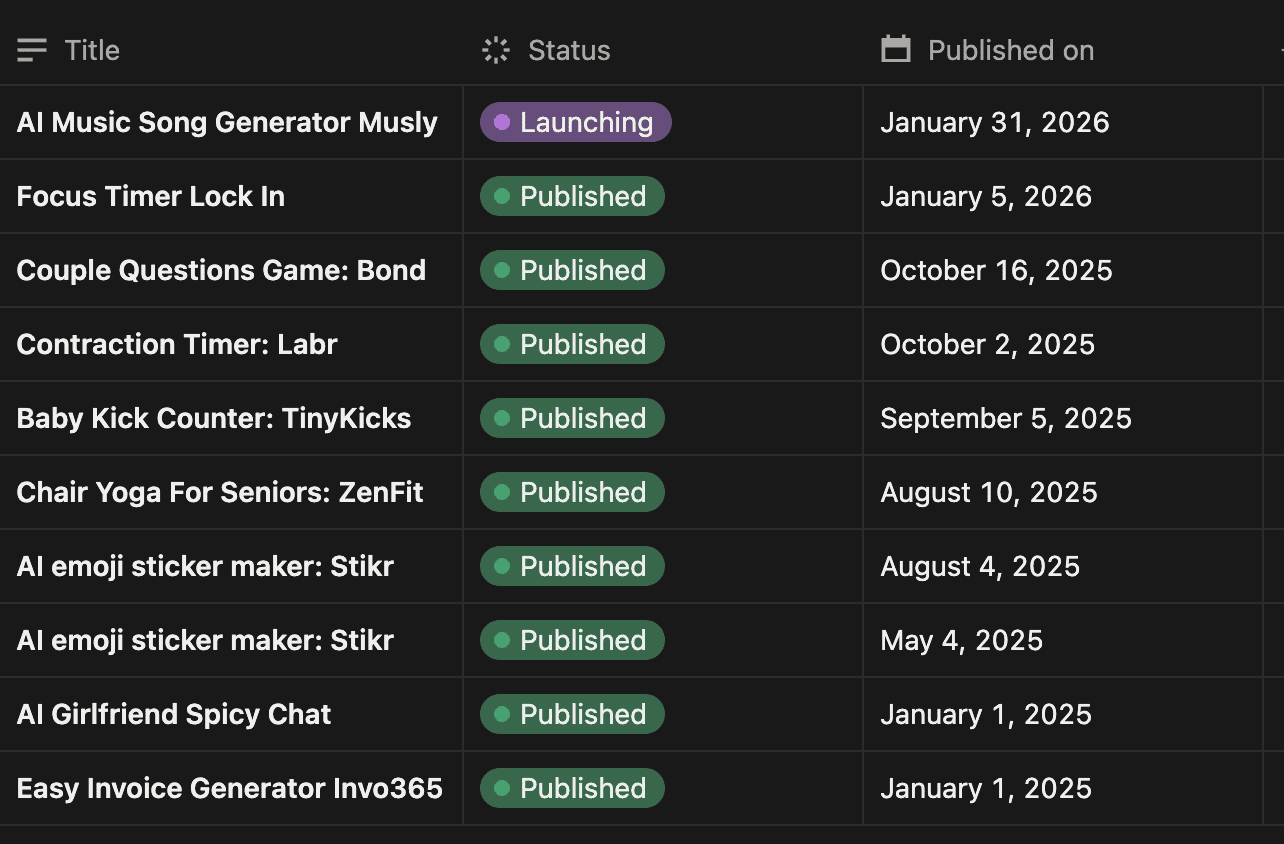Open AI Girlfriend Spicy Chat entry

pos(174,714)
